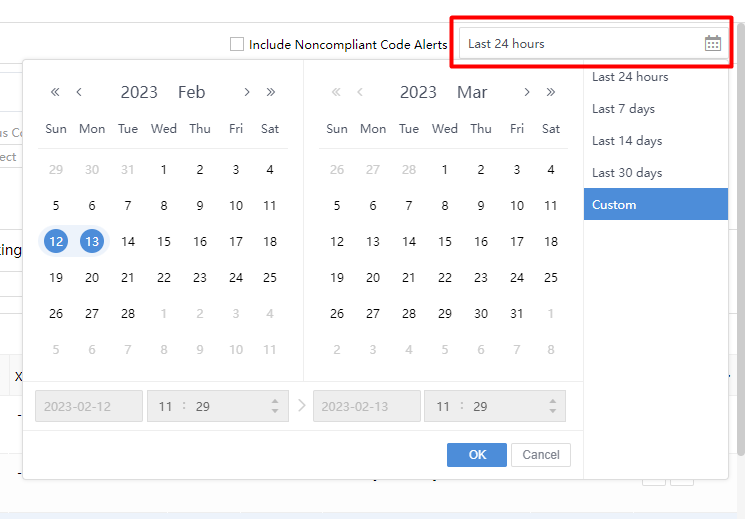Image resolution: width=745 pixels, height=519 pixels.
Task: Select Last 14 days preset
Action: click(x=627, y=140)
